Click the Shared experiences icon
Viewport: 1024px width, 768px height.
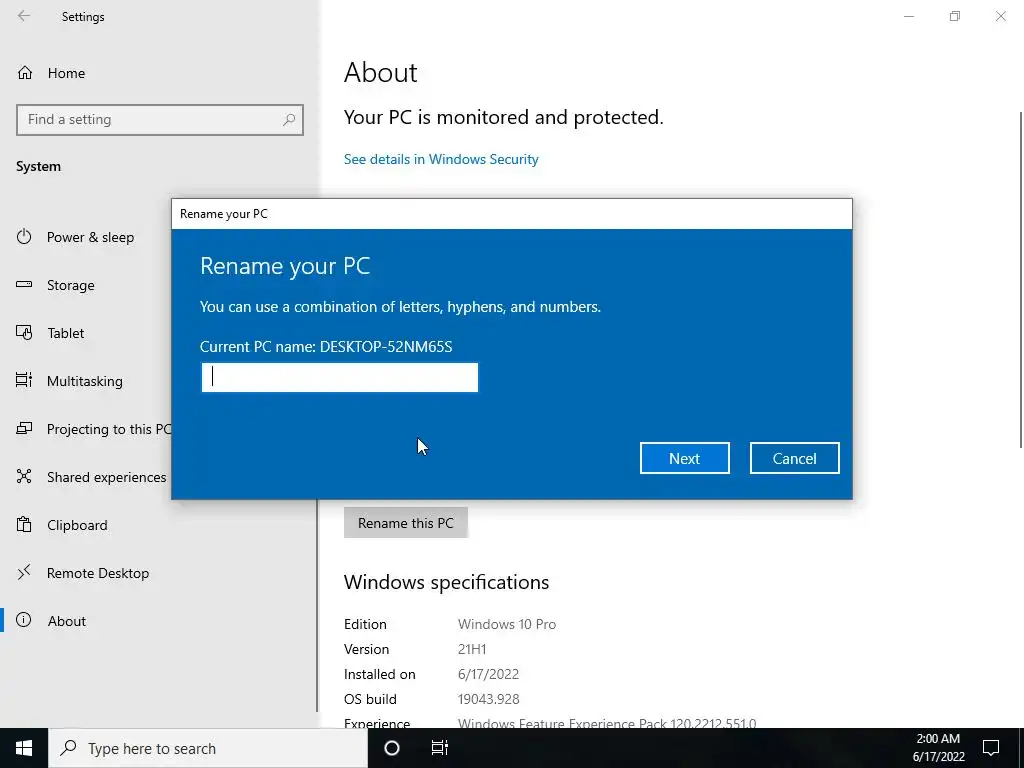[24, 476]
